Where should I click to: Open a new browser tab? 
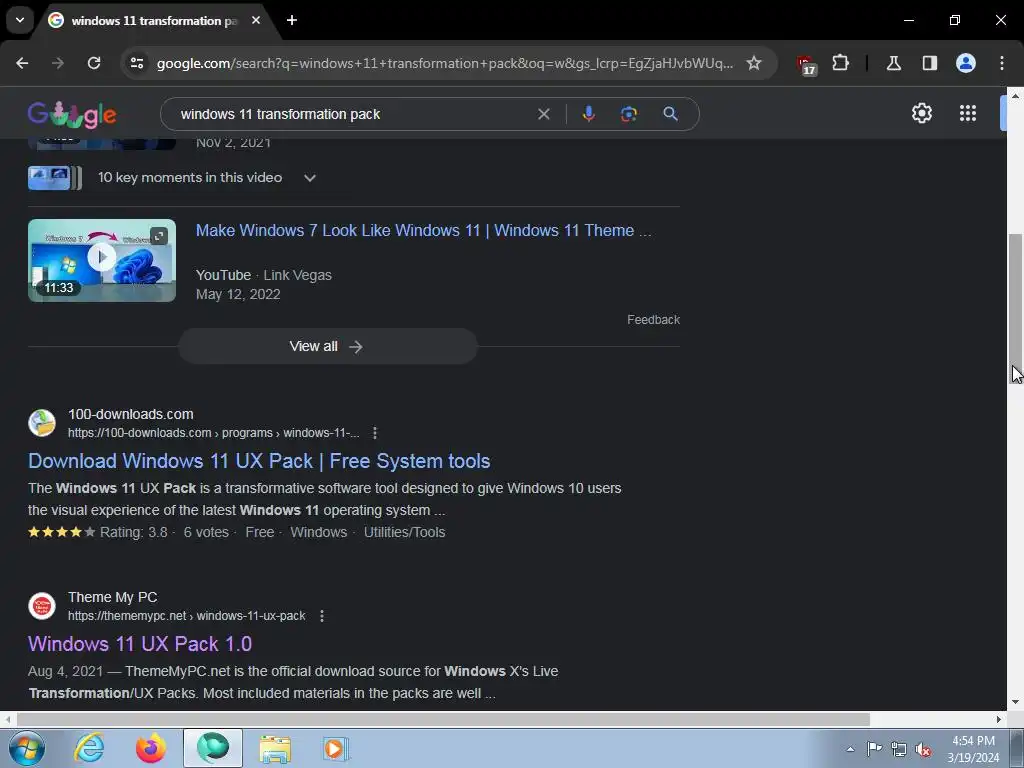pos(292,20)
